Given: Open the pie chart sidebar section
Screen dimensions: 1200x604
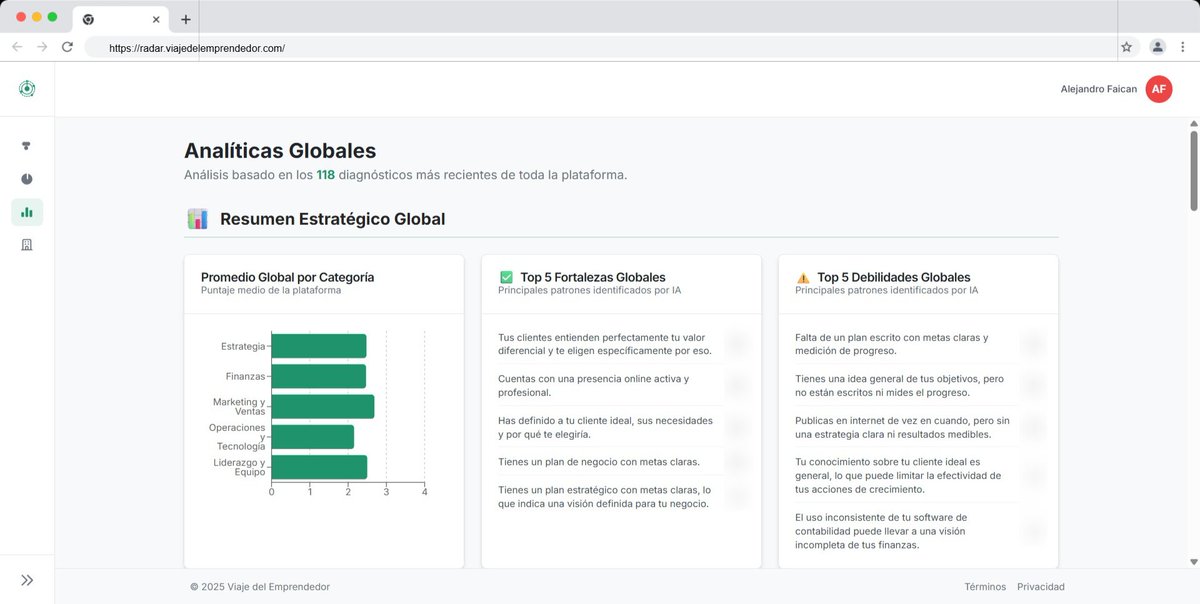Looking at the screenshot, I should click(27, 179).
